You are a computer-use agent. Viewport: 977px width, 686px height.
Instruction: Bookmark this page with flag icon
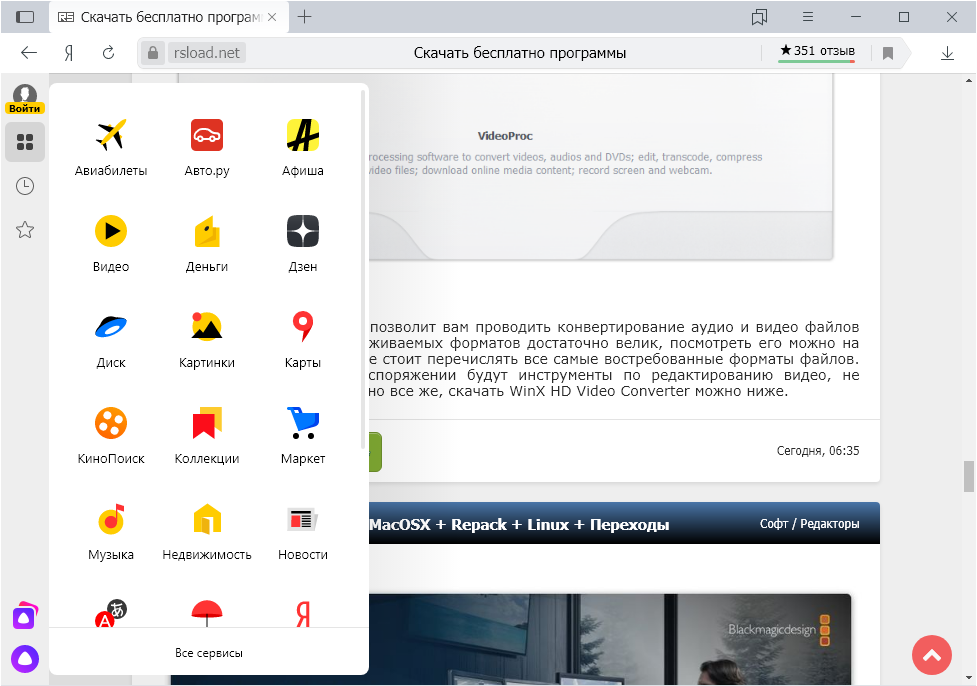(888, 54)
